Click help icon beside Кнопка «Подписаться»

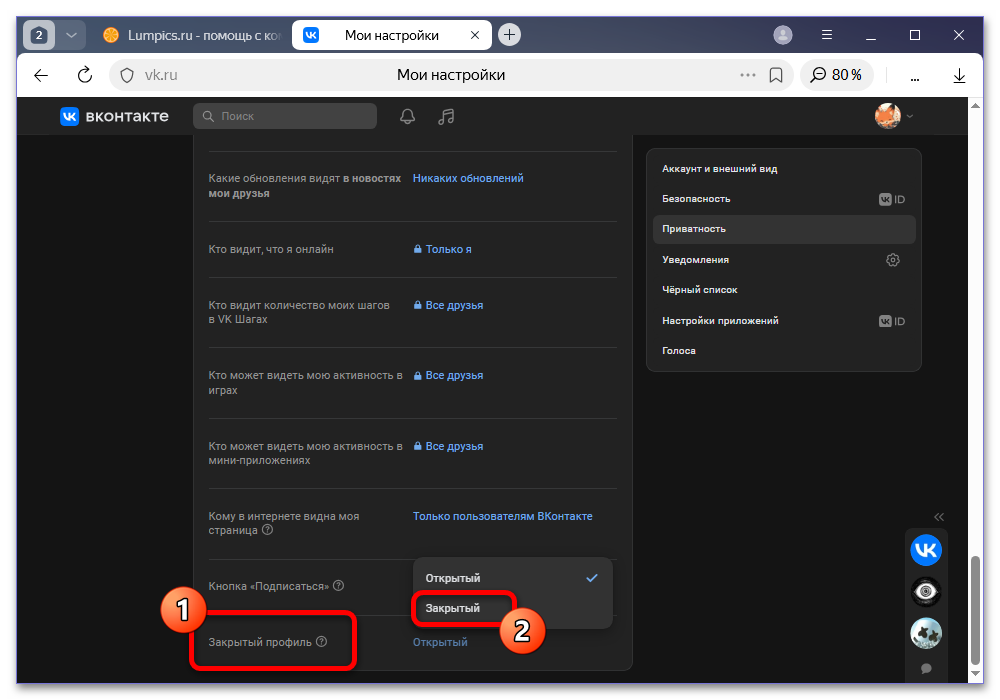[339, 585]
